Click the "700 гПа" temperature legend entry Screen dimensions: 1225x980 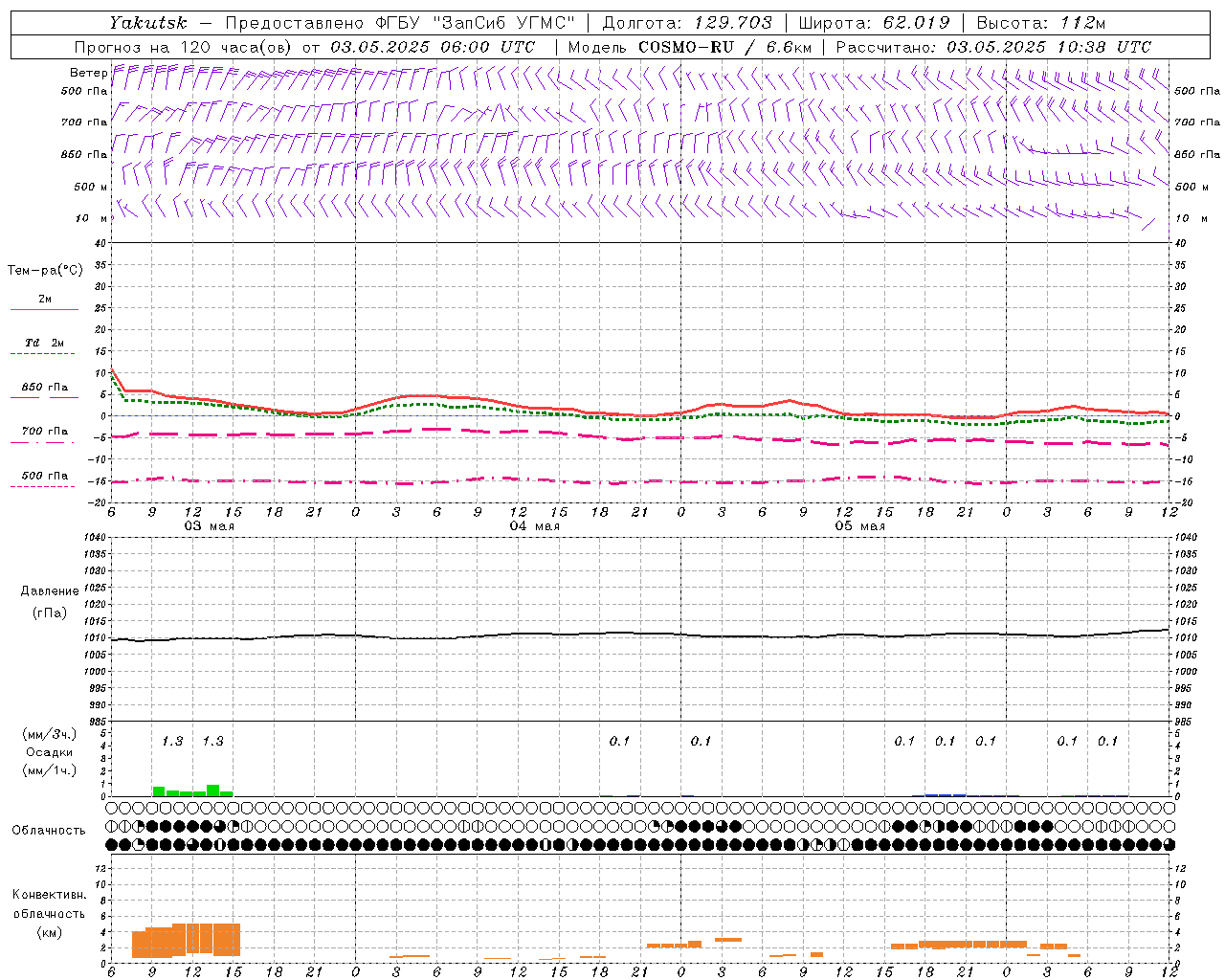(45, 432)
